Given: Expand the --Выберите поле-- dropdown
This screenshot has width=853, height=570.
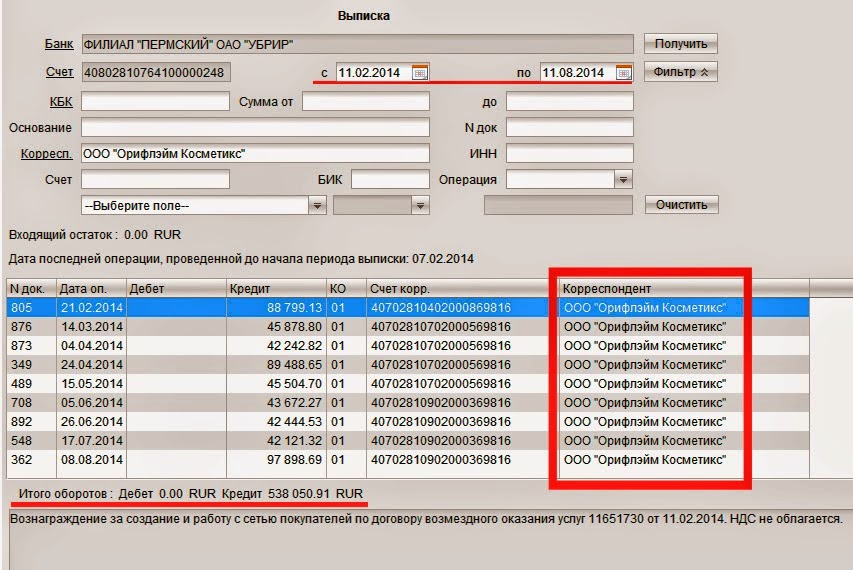Looking at the screenshot, I should pyautogui.click(x=317, y=206).
